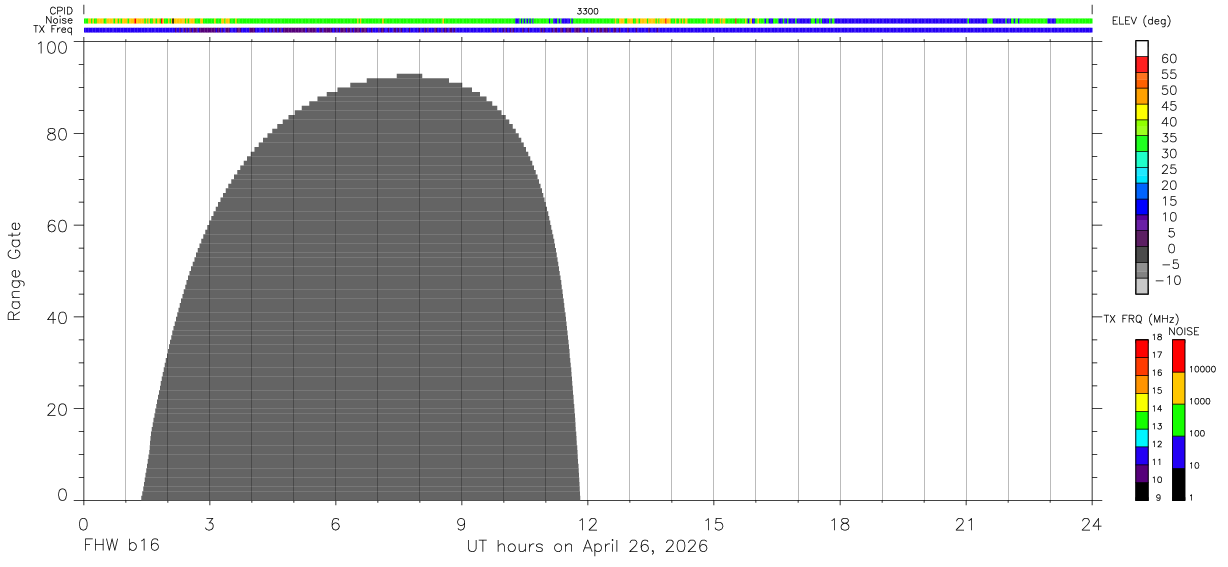The image size is (1228, 567).
Task: Click the 20 tick label on the Range Gate axis
Action: pyautogui.click(x=59, y=409)
